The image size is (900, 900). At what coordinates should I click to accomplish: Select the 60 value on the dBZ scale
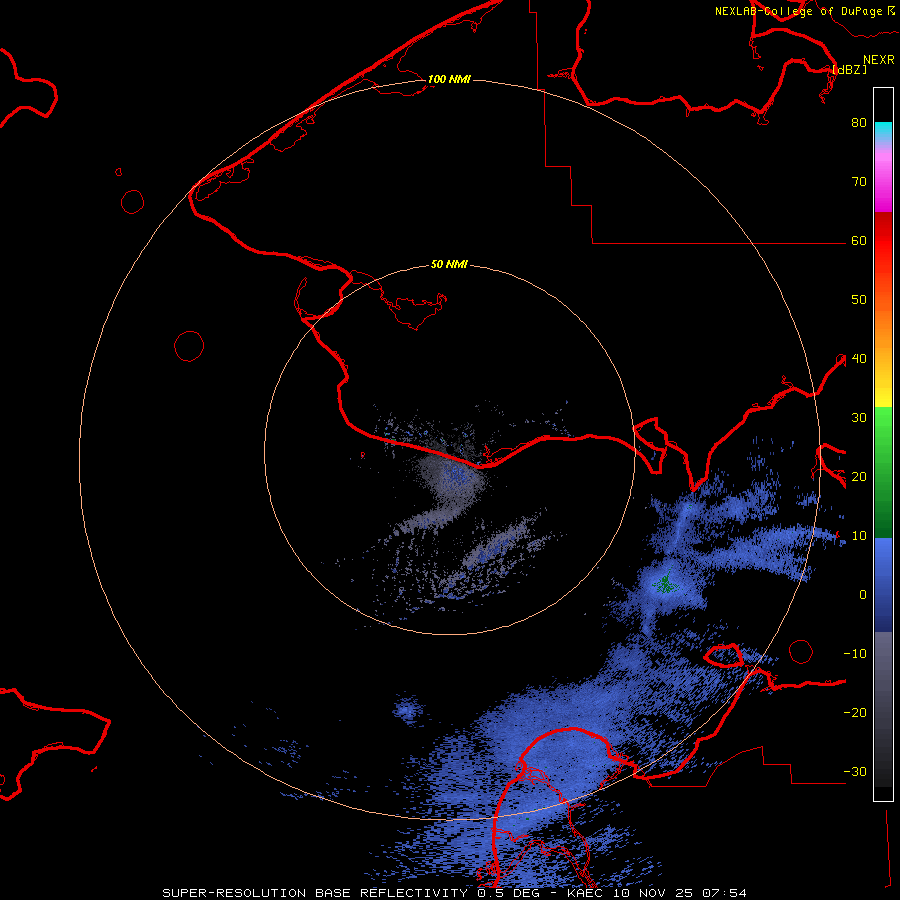pyautogui.click(x=859, y=241)
